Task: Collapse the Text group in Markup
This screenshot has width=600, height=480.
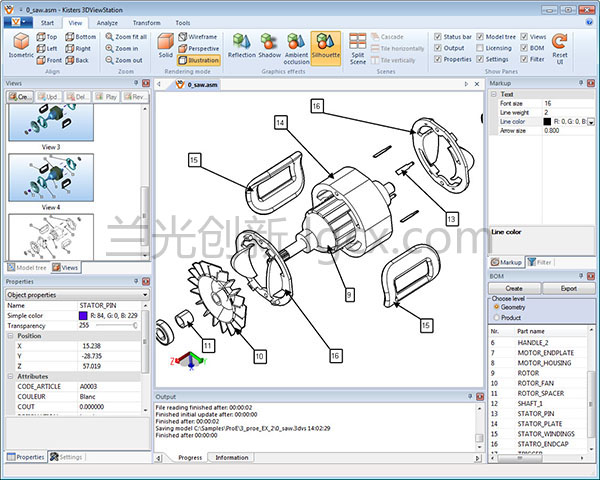Action: [494, 94]
